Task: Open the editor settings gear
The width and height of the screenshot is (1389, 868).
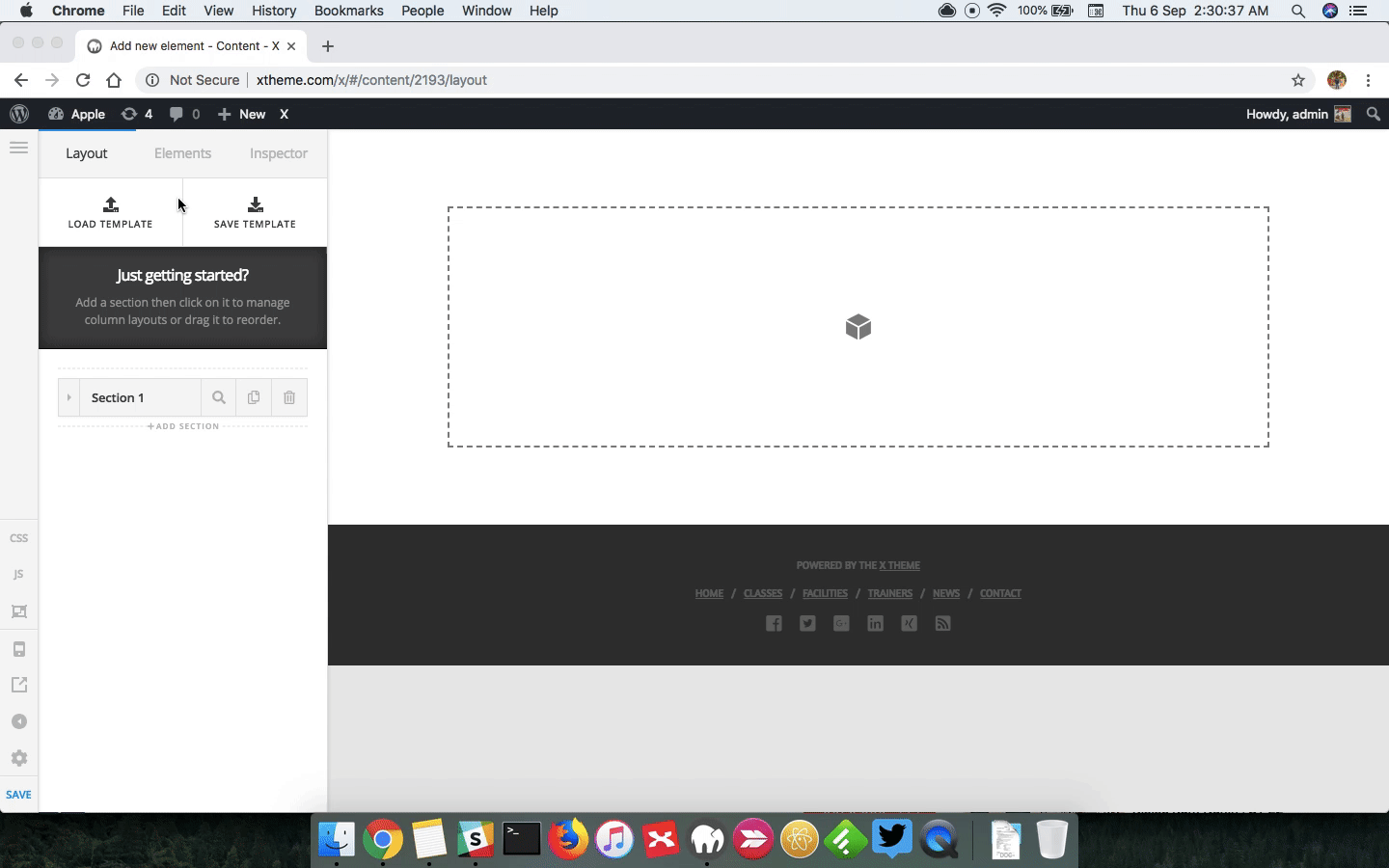Action: 18,758
